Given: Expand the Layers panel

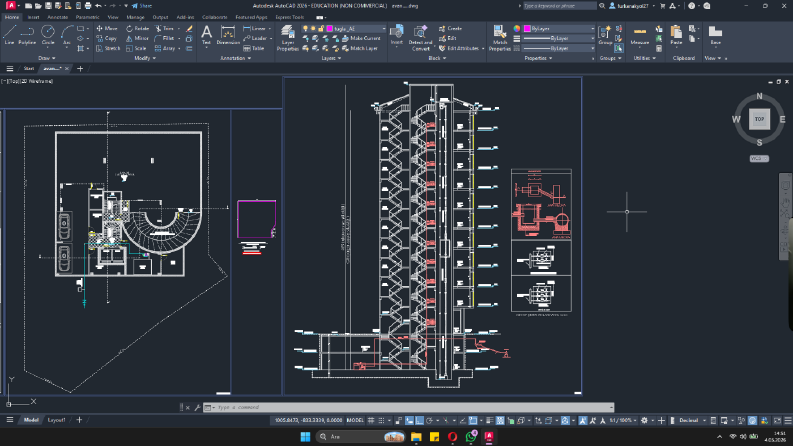Looking at the screenshot, I should pyautogui.click(x=331, y=58).
